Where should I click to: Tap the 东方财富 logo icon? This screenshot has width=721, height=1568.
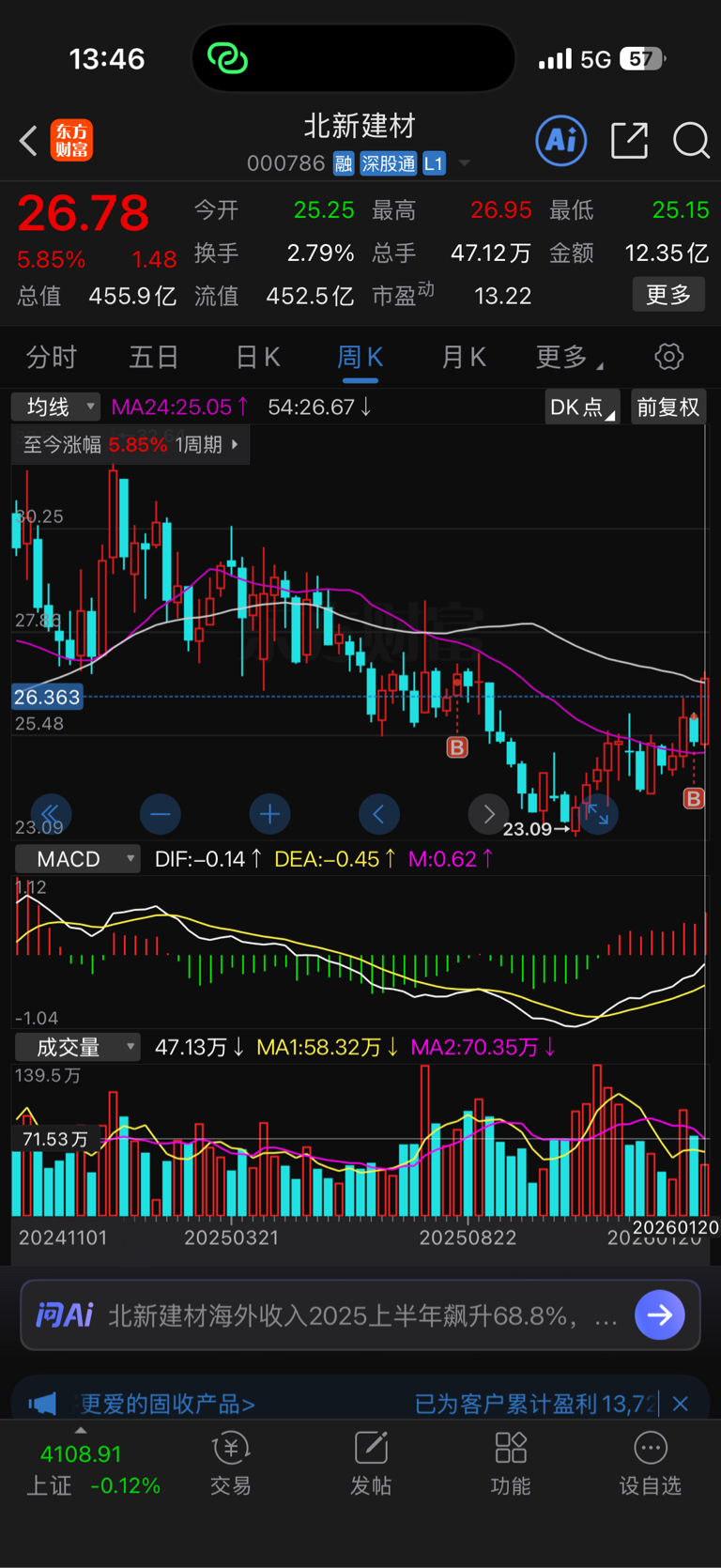[x=72, y=141]
